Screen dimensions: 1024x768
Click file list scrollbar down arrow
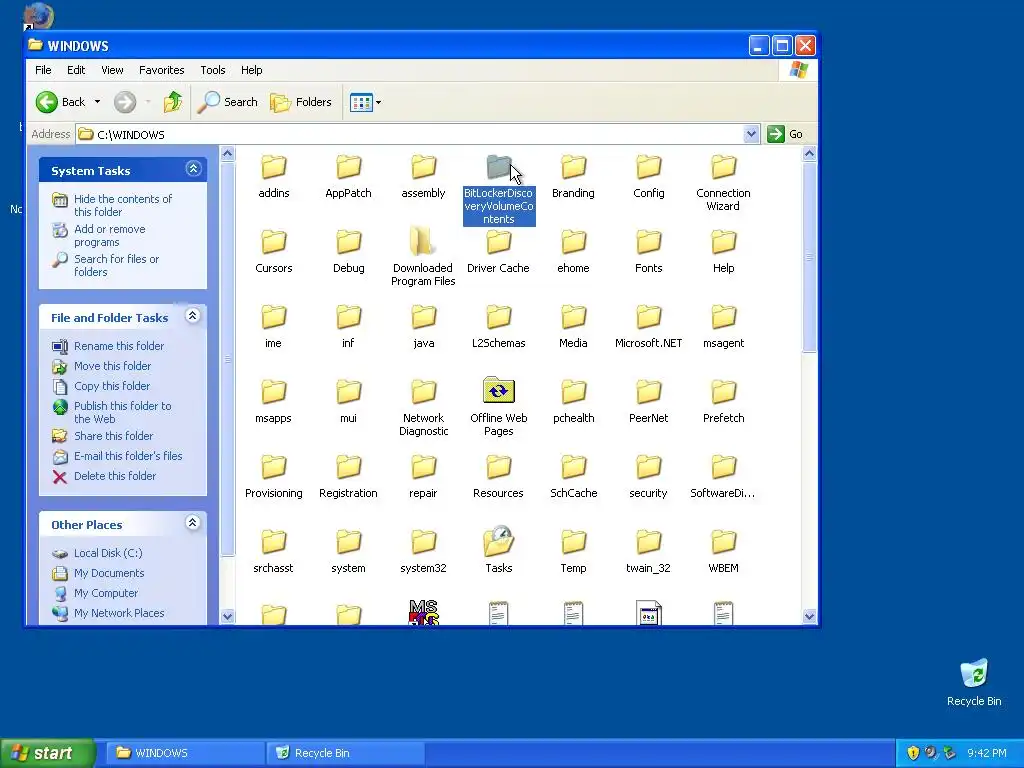pyautogui.click(x=809, y=616)
